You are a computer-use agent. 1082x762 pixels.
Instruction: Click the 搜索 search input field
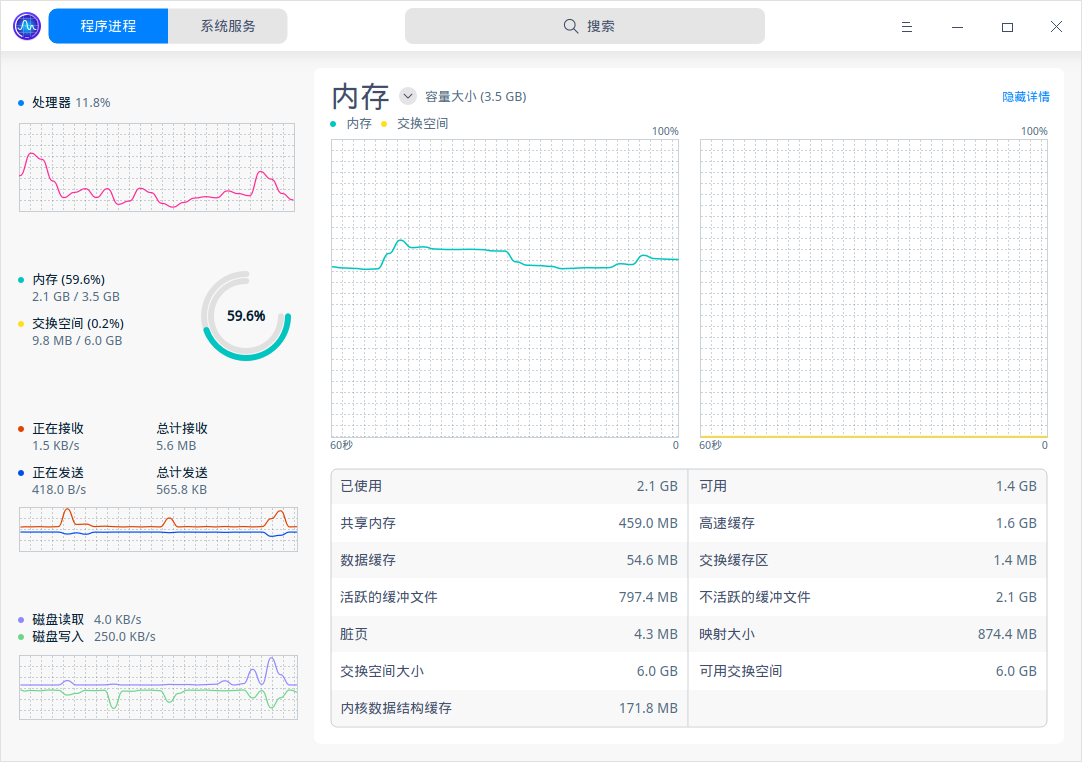585,26
